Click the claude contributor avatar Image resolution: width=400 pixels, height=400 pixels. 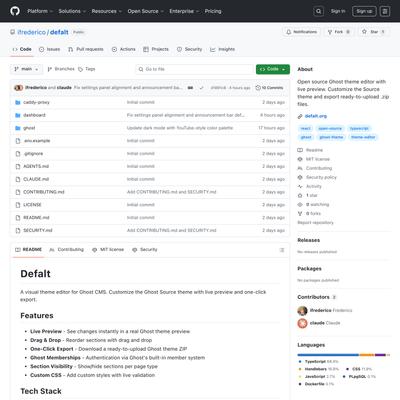click(x=302, y=323)
